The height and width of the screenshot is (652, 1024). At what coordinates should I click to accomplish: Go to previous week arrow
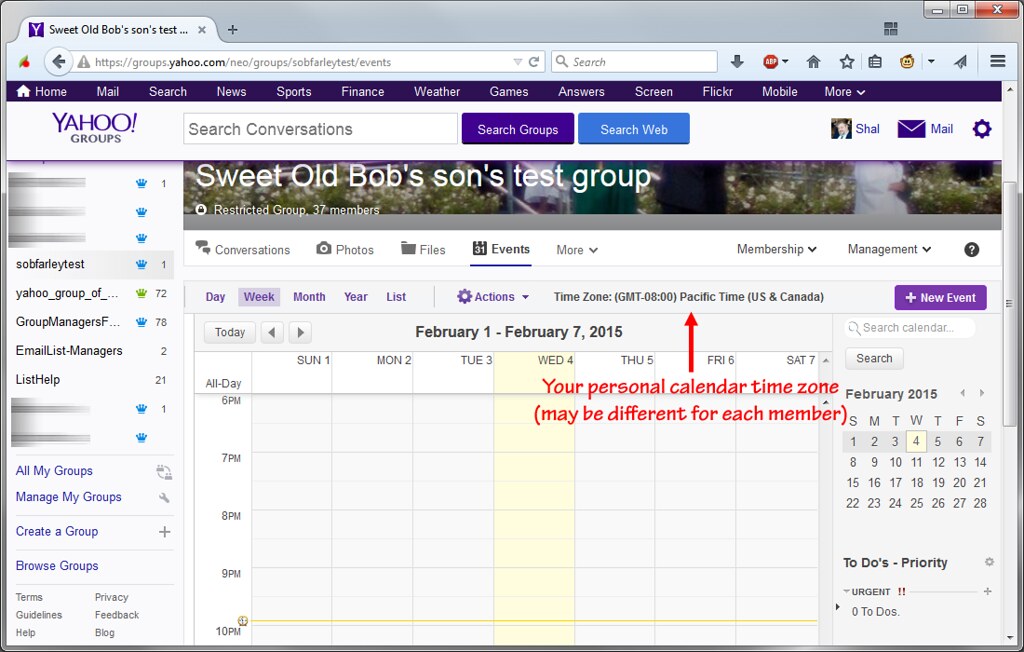coord(272,332)
